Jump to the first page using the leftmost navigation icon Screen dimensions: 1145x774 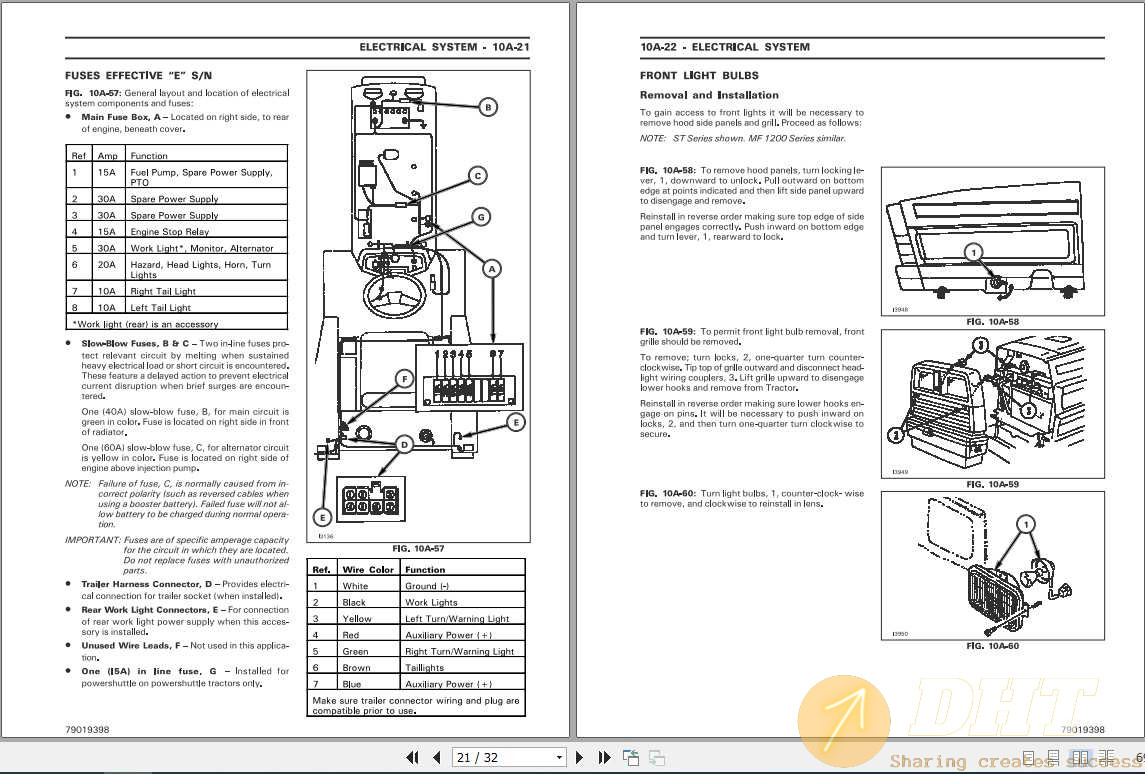[x=413, y=757]
